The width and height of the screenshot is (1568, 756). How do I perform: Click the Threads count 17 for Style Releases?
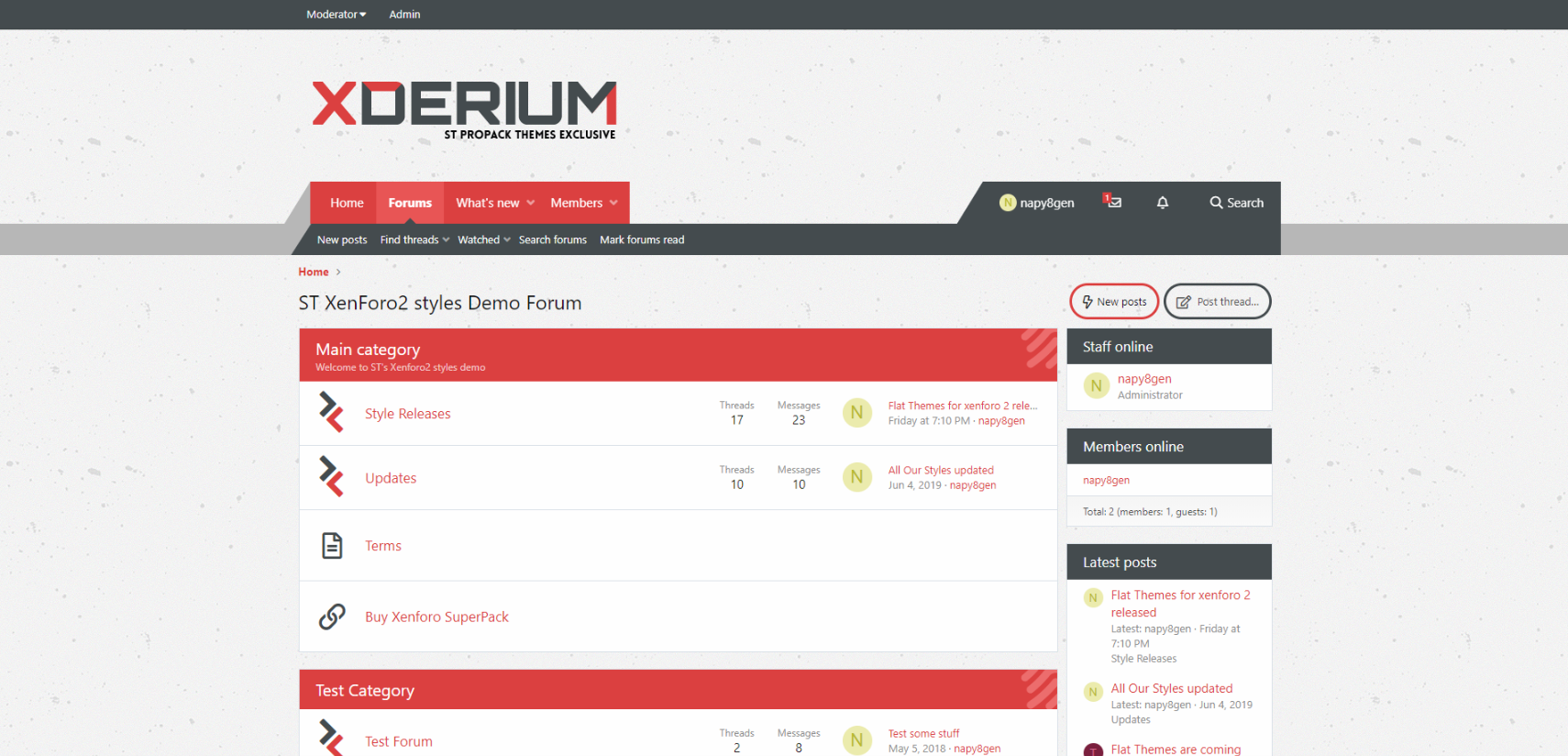click(736, 420)
